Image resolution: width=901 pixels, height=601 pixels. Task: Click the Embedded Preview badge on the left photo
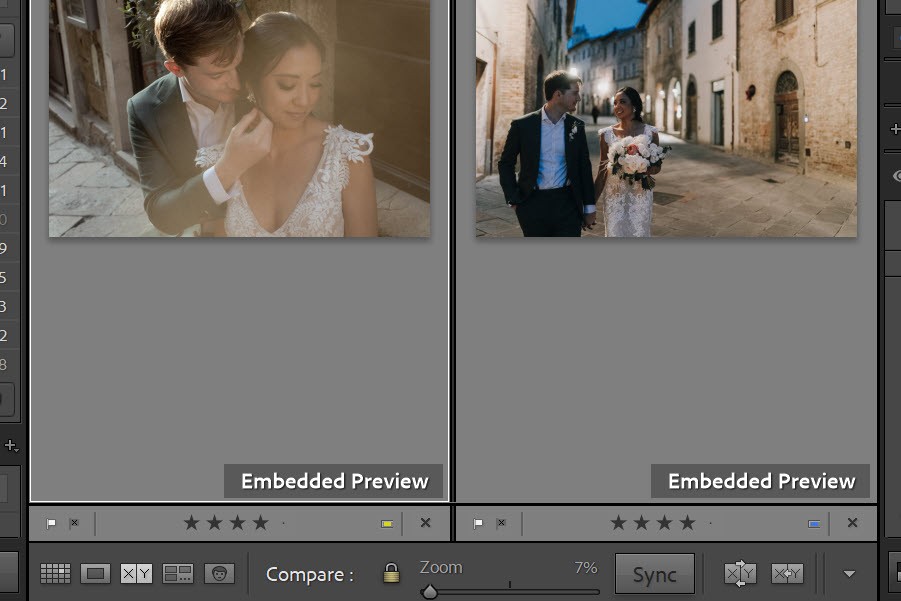coord(334,481)
